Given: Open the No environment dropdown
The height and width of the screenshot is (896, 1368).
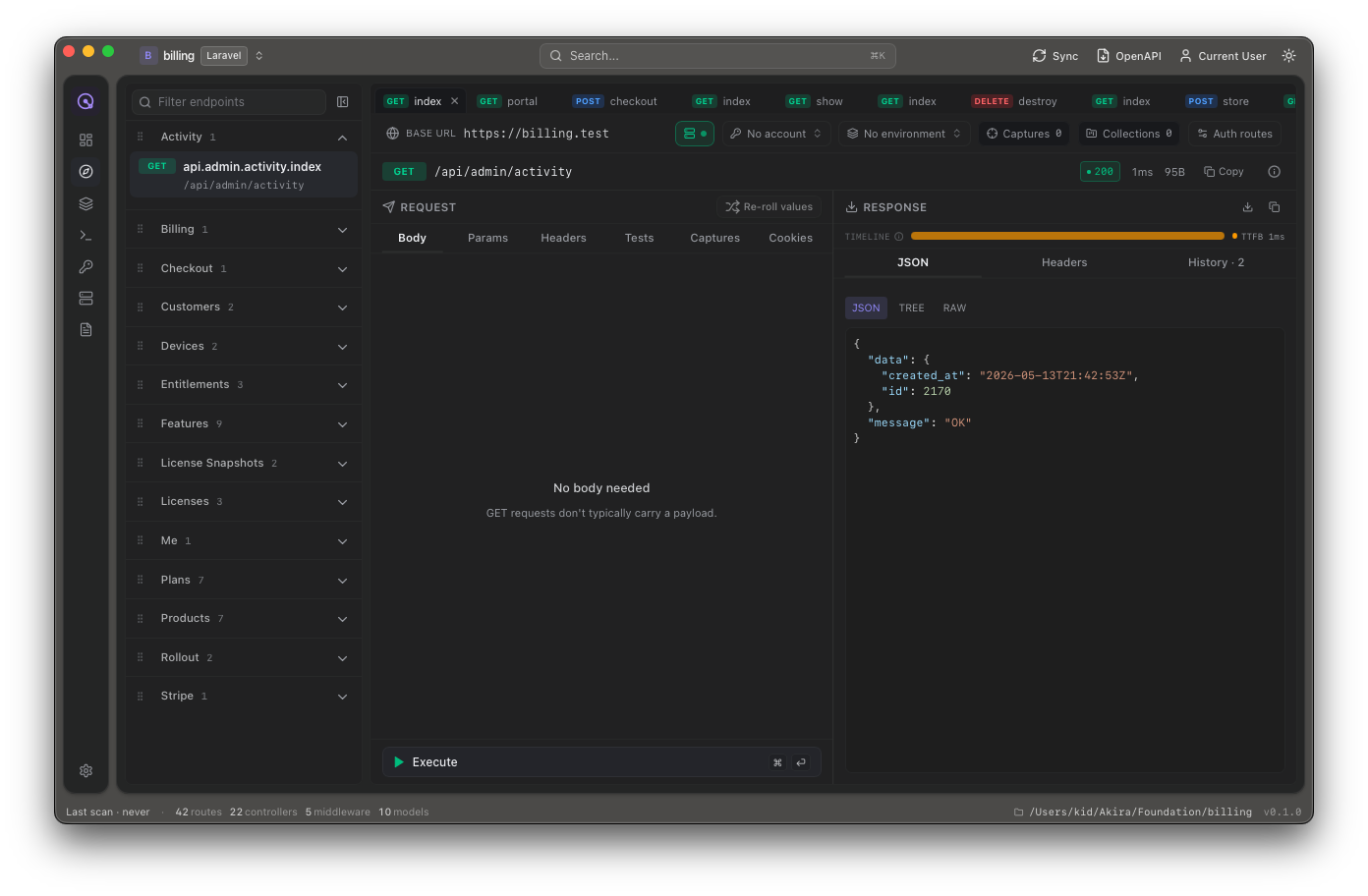Looking at the screenshot, I should (904, 134).
